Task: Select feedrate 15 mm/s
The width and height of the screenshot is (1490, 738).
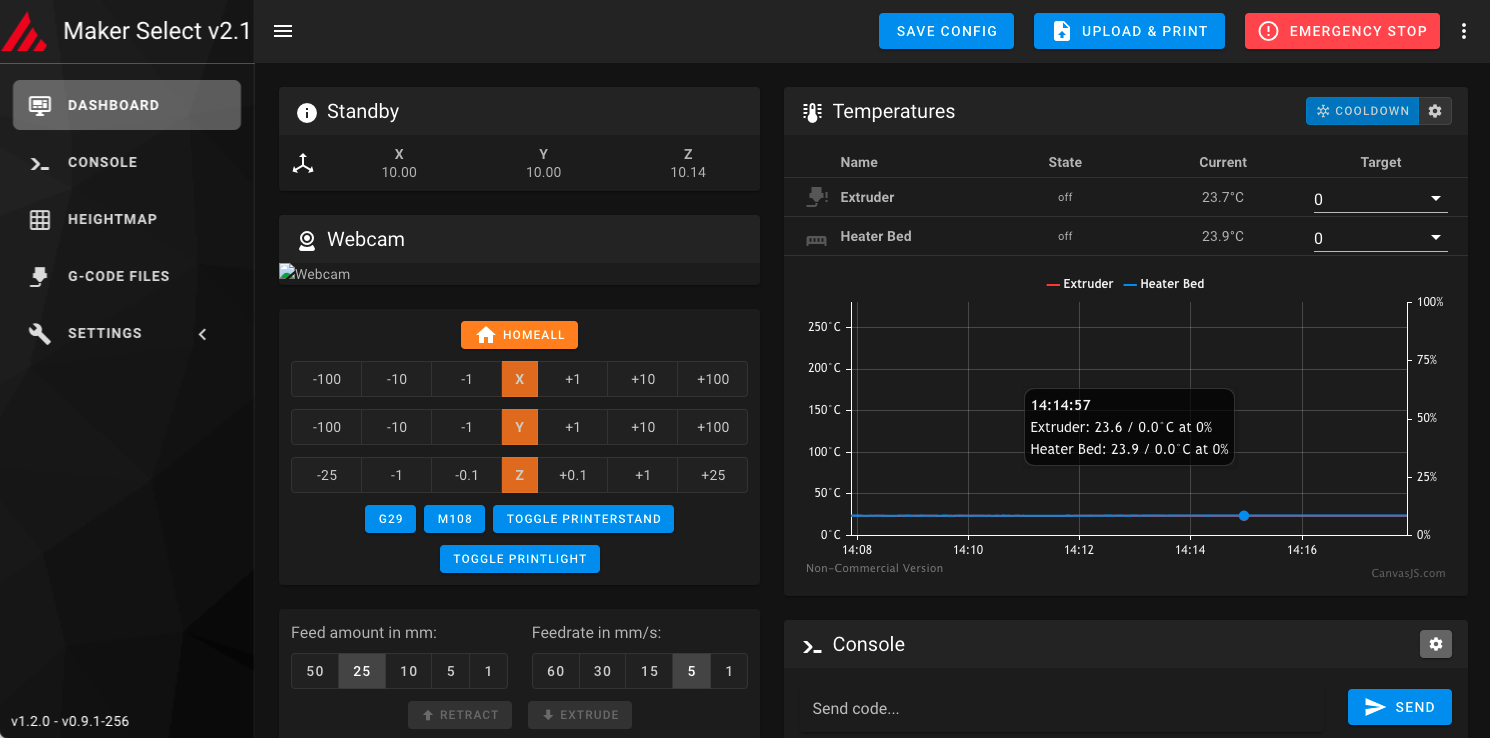Action: pyautogui.click(x=649, y=671)
